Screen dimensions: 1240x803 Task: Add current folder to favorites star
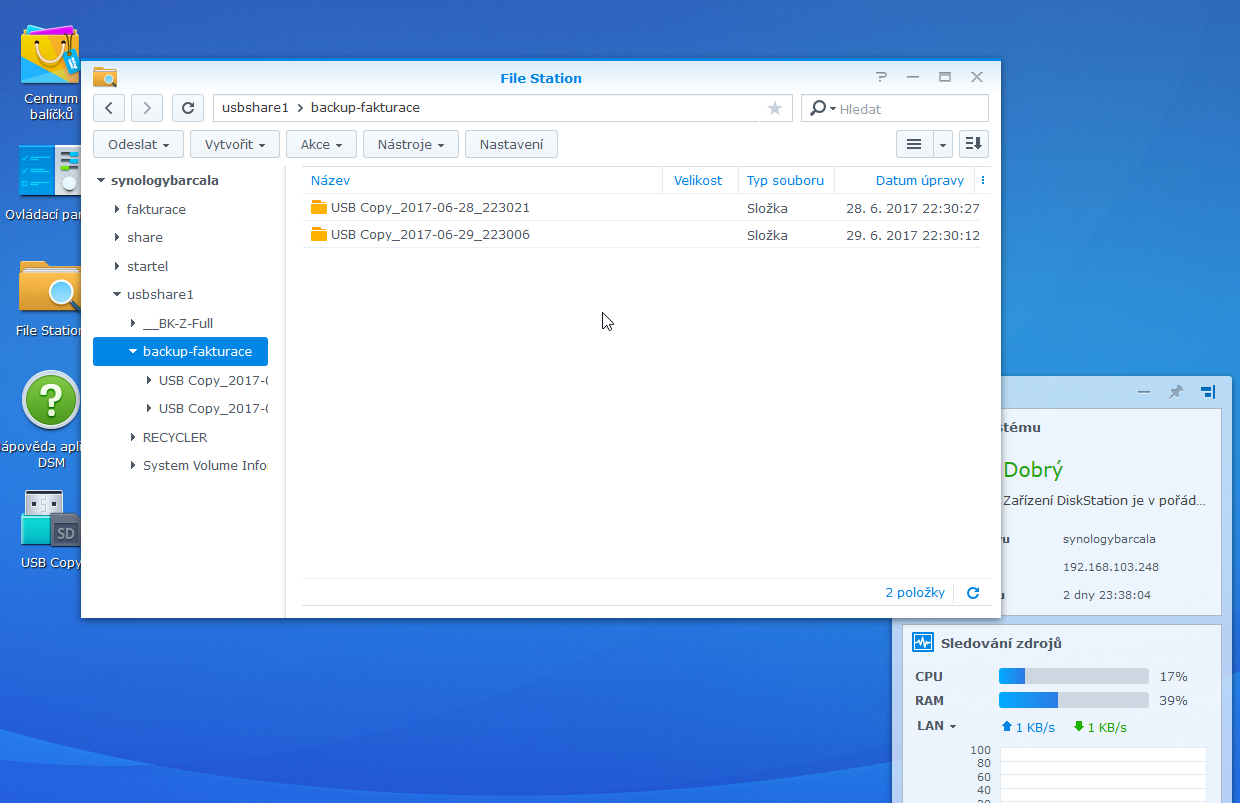pyautogui.click(x=775, y=108)
